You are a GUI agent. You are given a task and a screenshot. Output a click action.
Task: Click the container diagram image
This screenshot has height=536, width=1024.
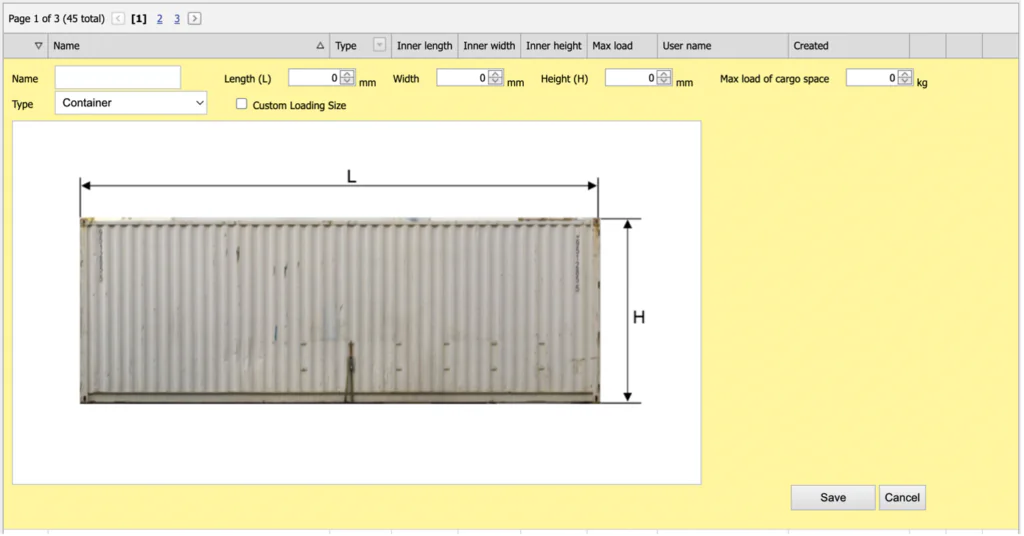click(357, 302)
